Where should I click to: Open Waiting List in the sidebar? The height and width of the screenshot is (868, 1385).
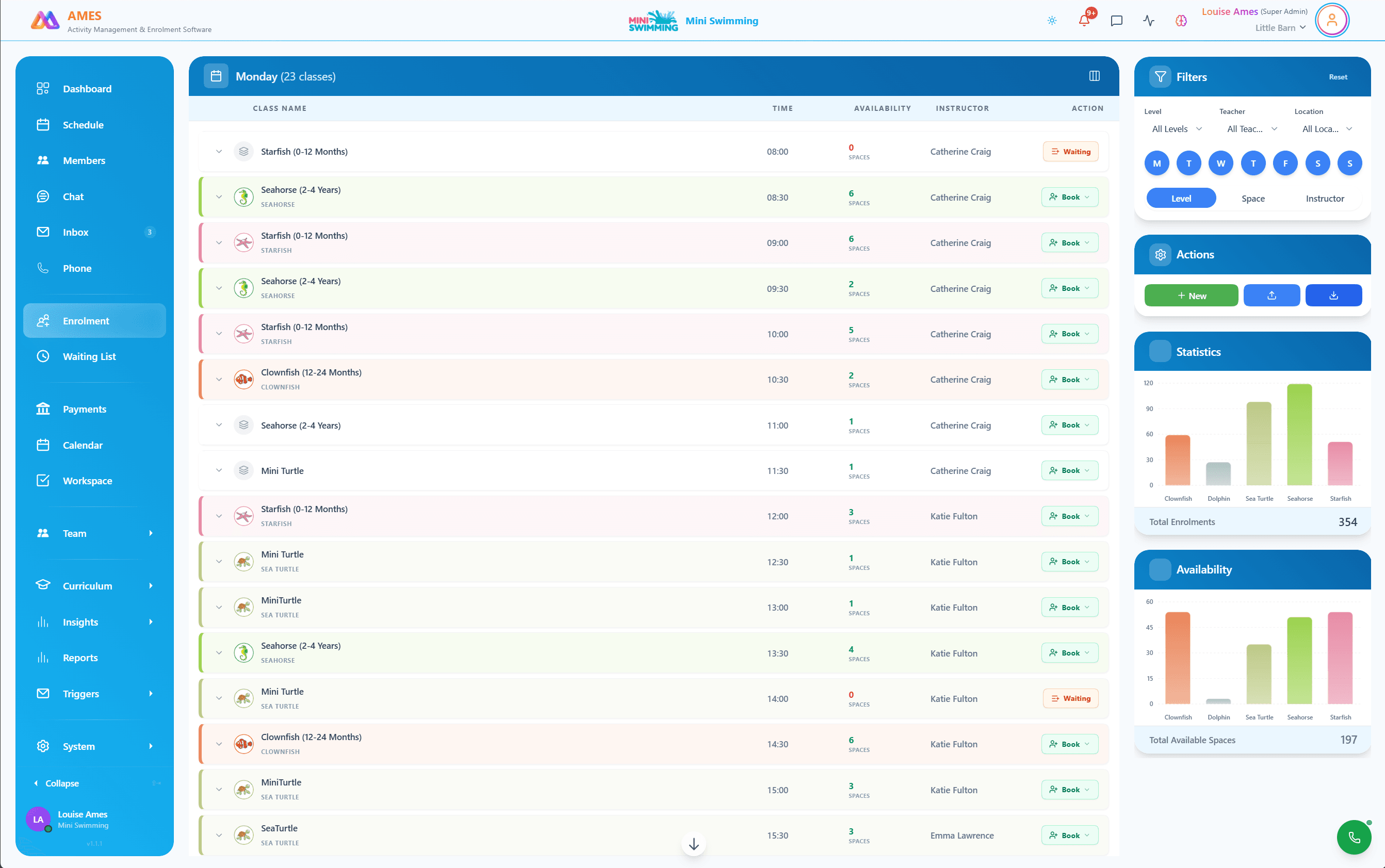95,356
